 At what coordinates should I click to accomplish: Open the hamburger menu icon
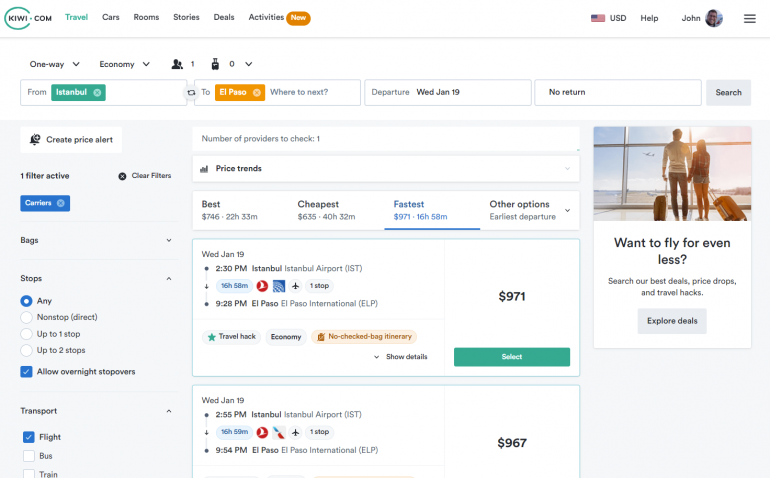749,18
